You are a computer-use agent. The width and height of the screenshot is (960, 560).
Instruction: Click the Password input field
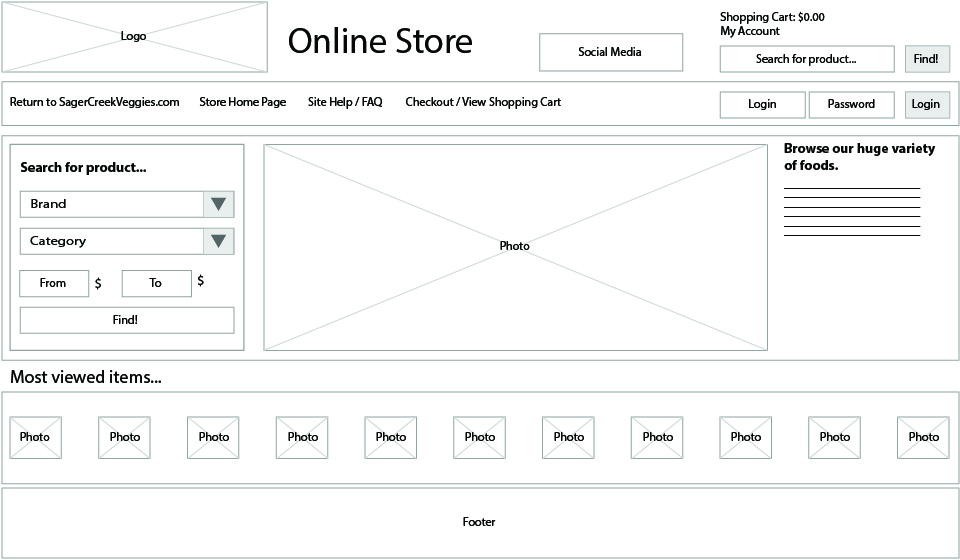click(x=851, y=104)
